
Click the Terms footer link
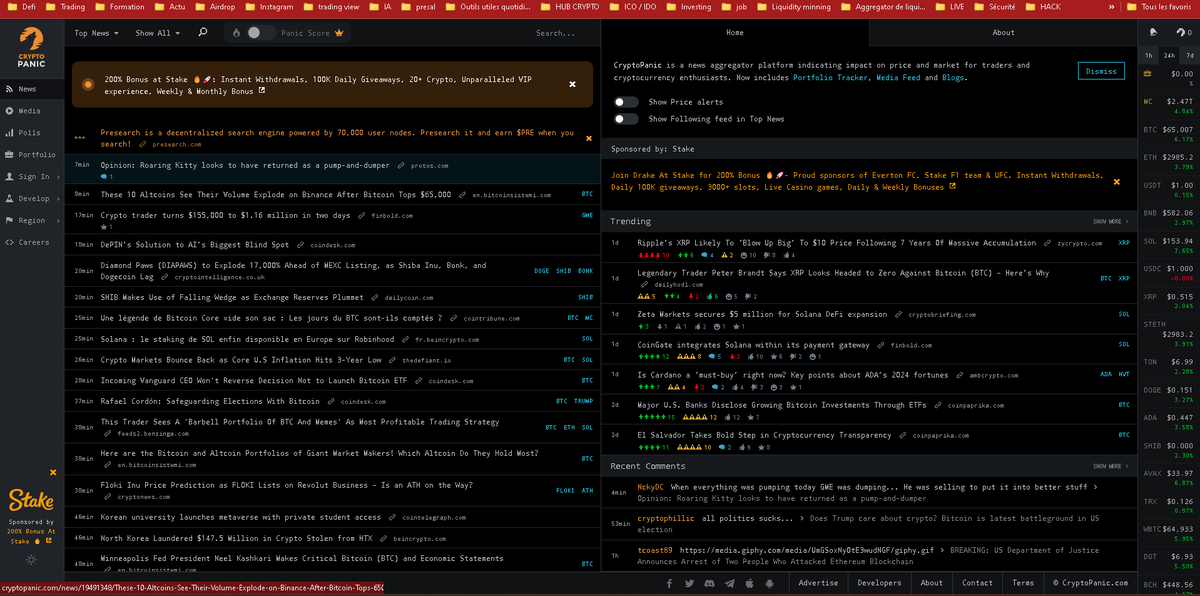click(x=1023, y=583)
